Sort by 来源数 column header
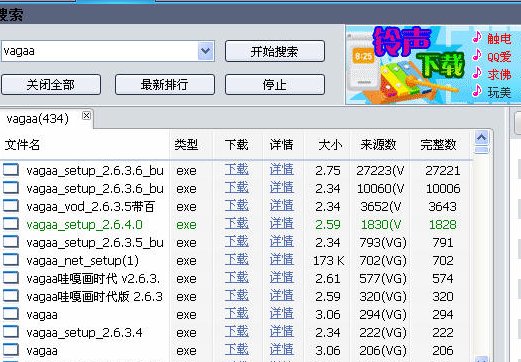The width and height of the screenshot is (521, 362). click(378, 145)
